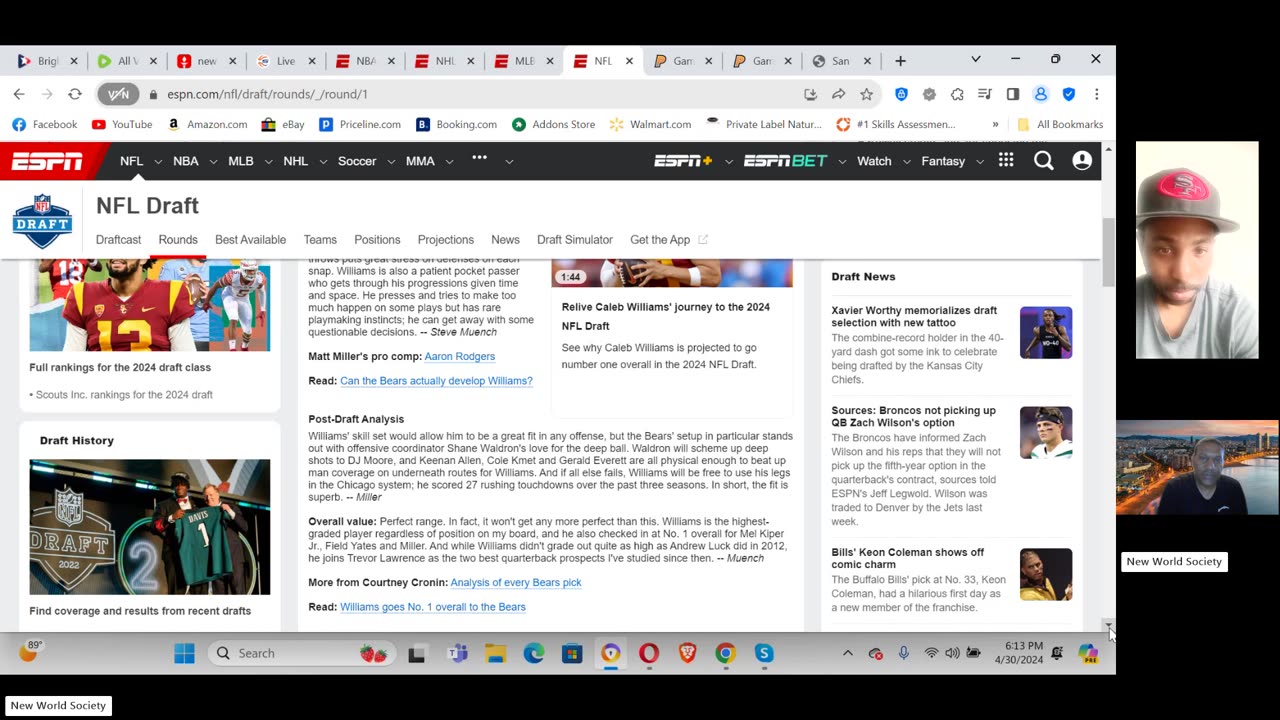Open Chrome's three-dot menu
The width and height of the screenshot is (1280, 720).
pos(1097,94)
